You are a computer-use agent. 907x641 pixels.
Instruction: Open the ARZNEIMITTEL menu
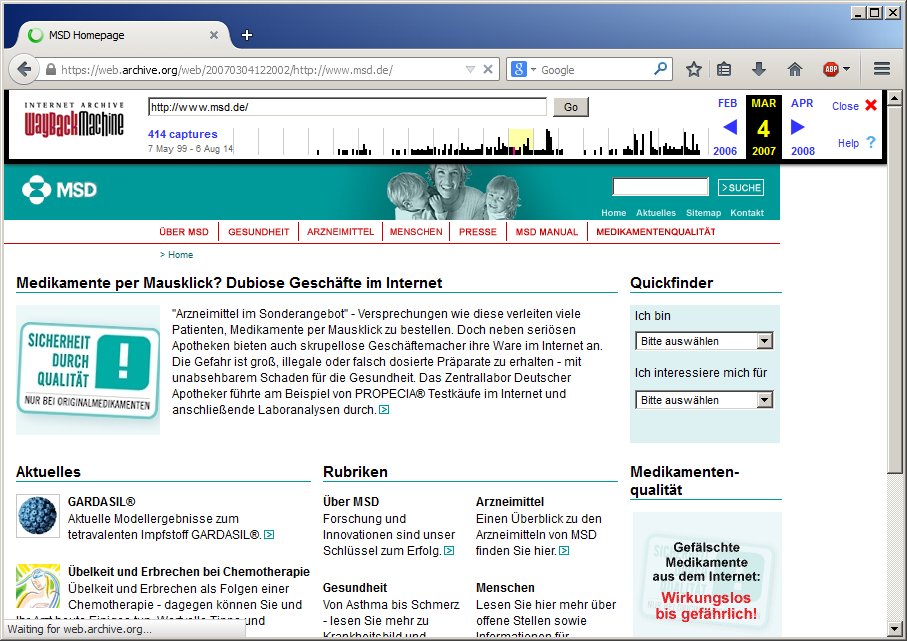coord(340,232)
